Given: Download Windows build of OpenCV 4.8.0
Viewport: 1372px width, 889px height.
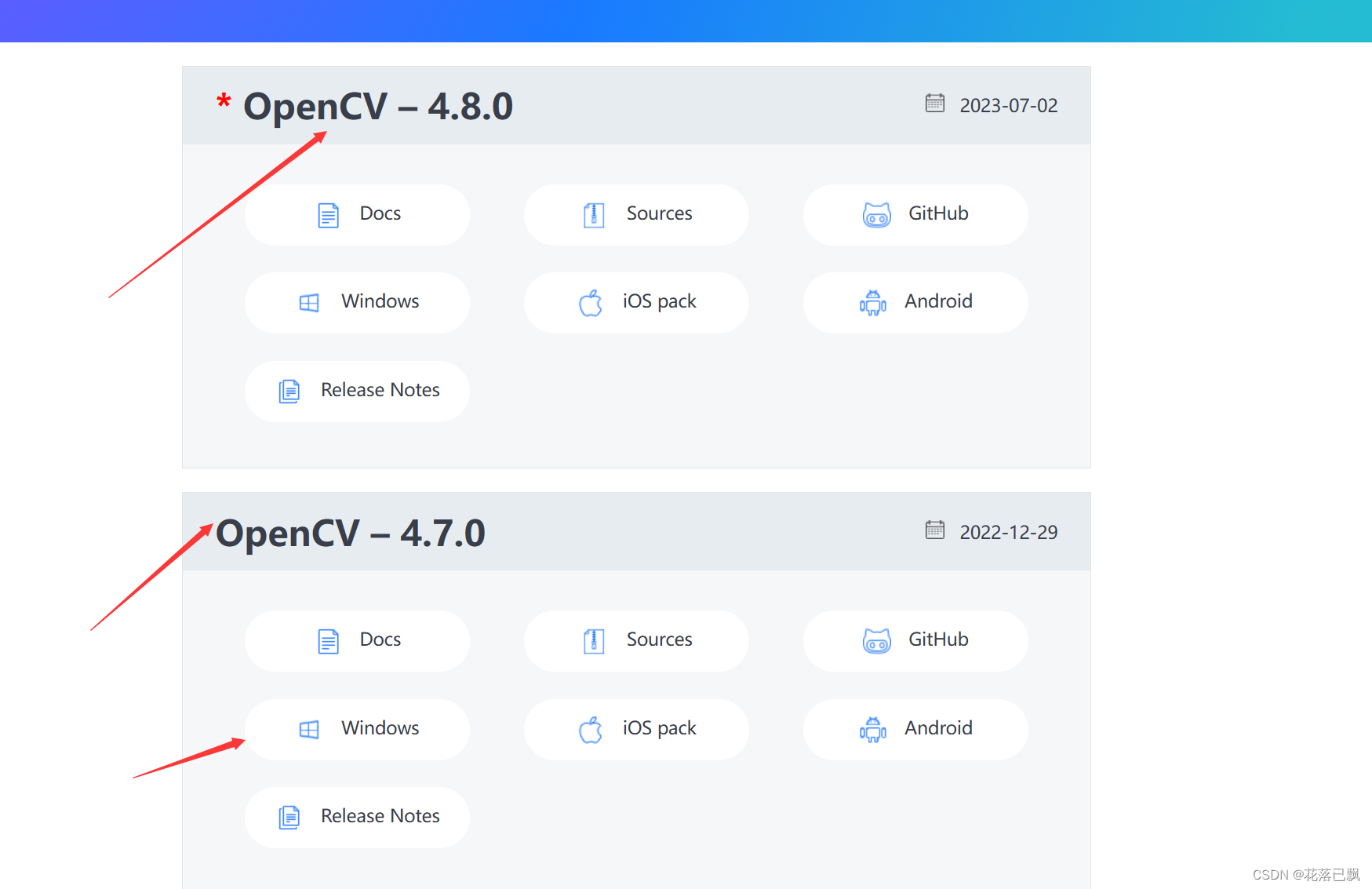Looking at the screenshot, I should (x=357, y=302).
